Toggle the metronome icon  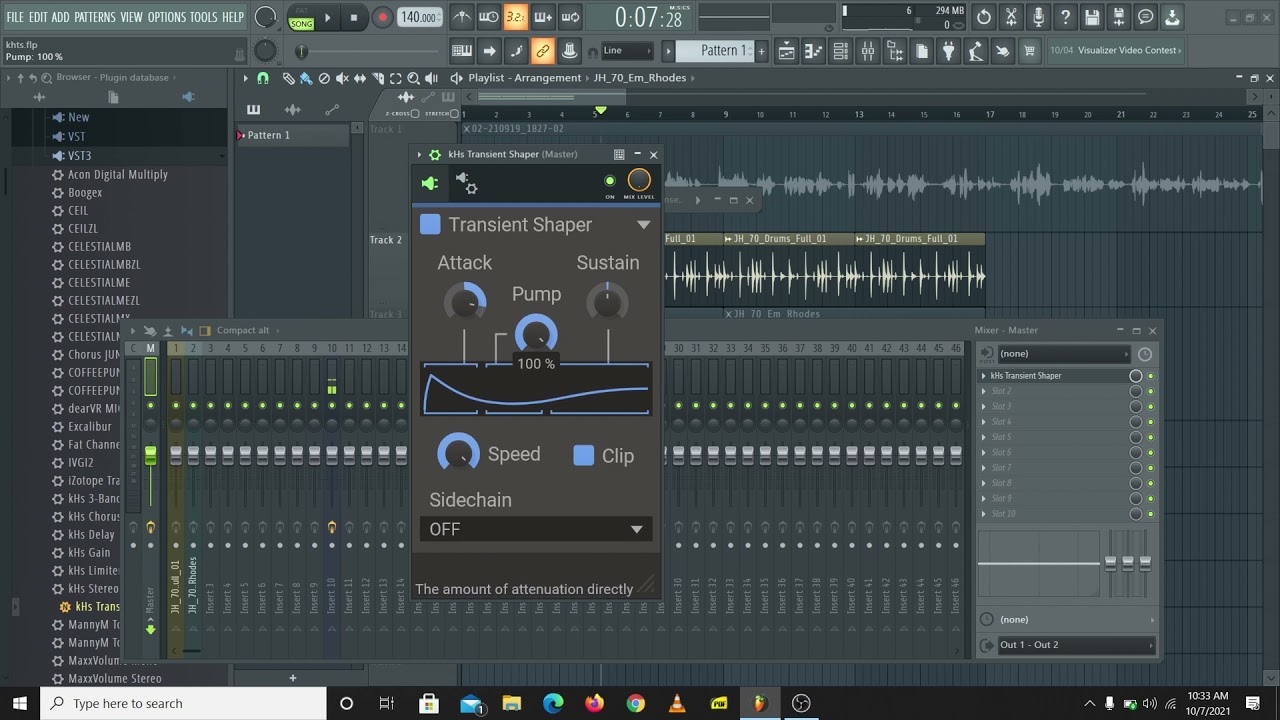pos(462,17)
